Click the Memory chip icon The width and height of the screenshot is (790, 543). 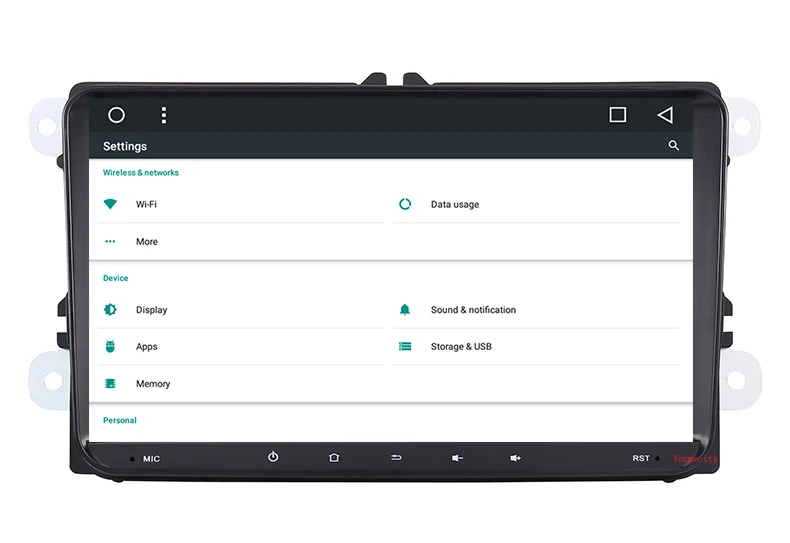coord(110,383)
